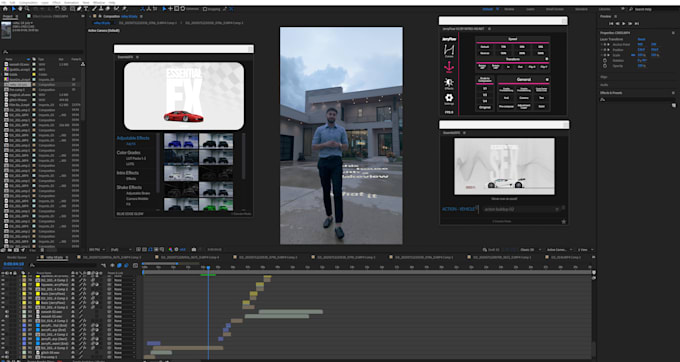Open JerryFlow Settings gear icon
This screenshot has height=362, width=680.
tap(449, 99)
